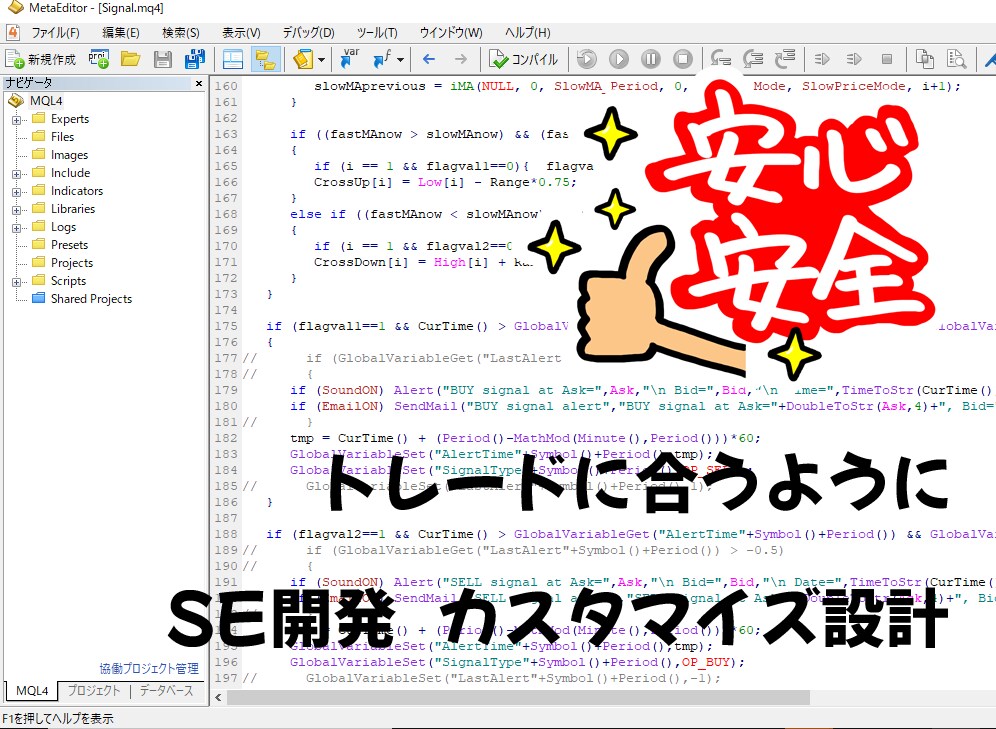Select the MQL4 root node

coord(46,101)
